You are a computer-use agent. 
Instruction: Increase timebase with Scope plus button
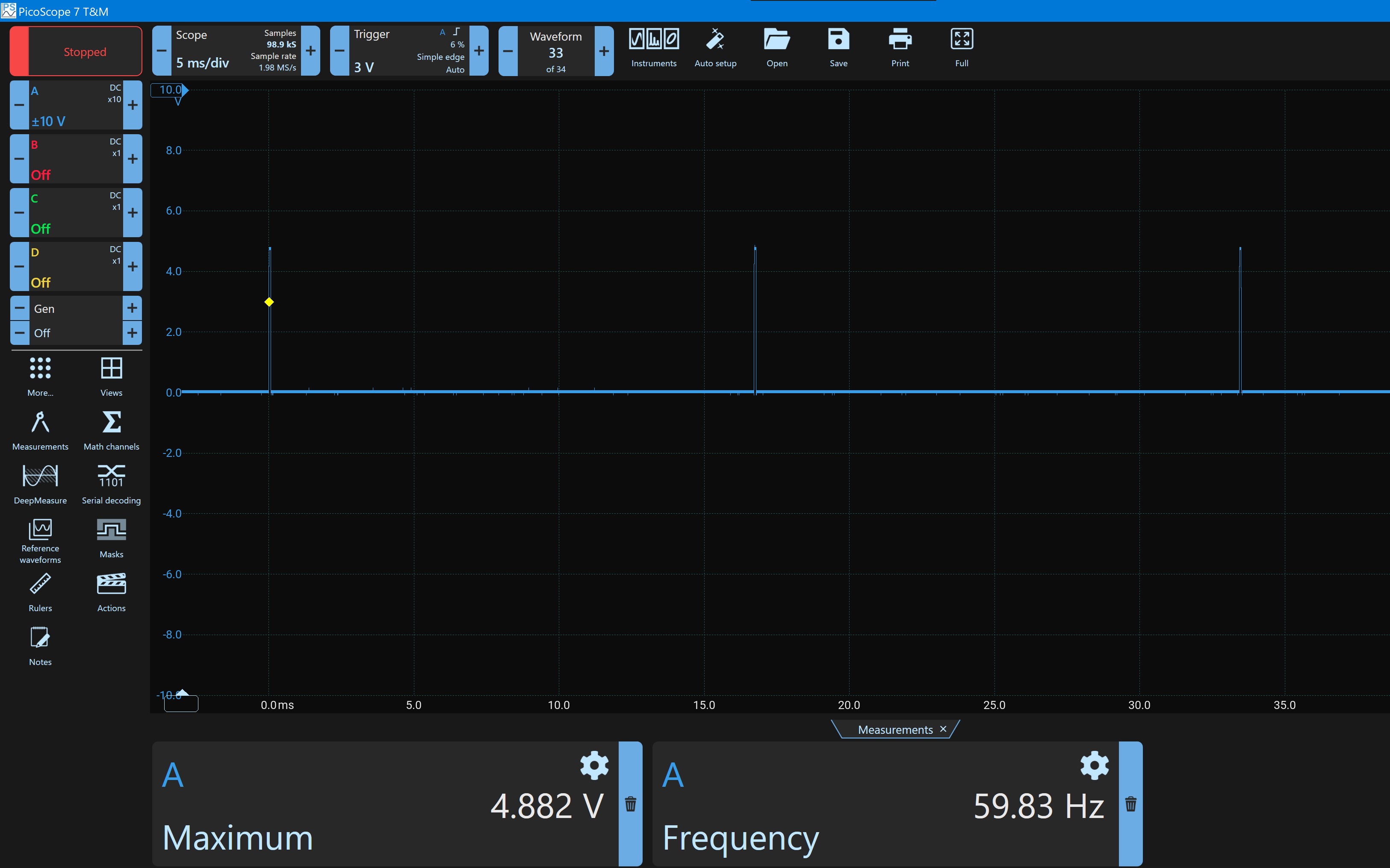[310, 51]
